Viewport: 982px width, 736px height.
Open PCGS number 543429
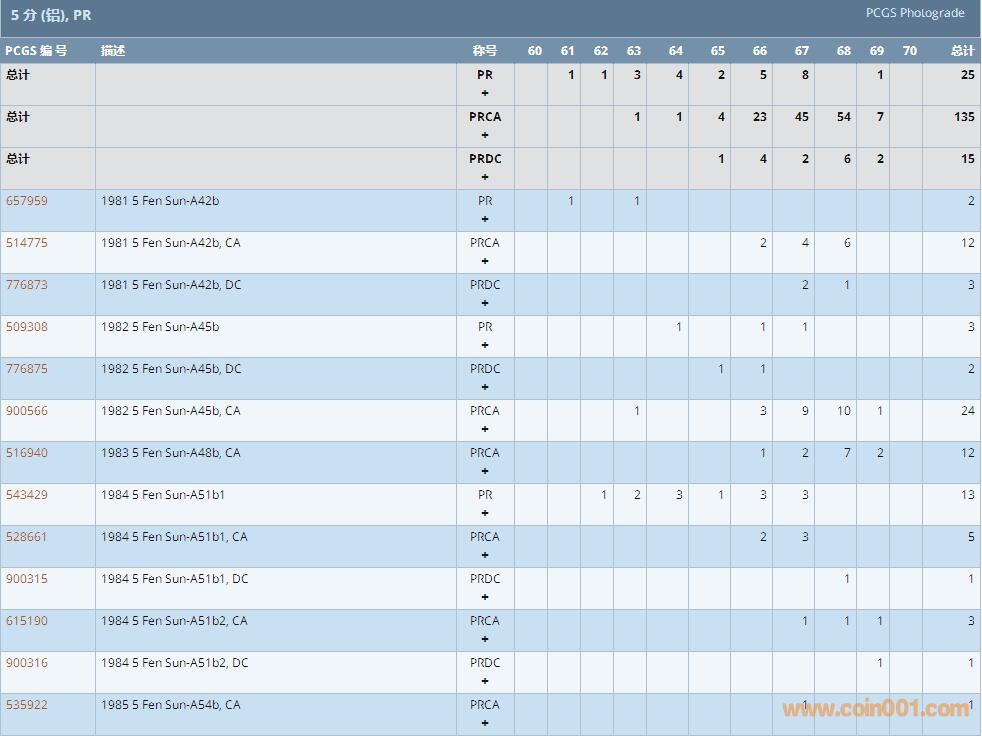(26, 495)
